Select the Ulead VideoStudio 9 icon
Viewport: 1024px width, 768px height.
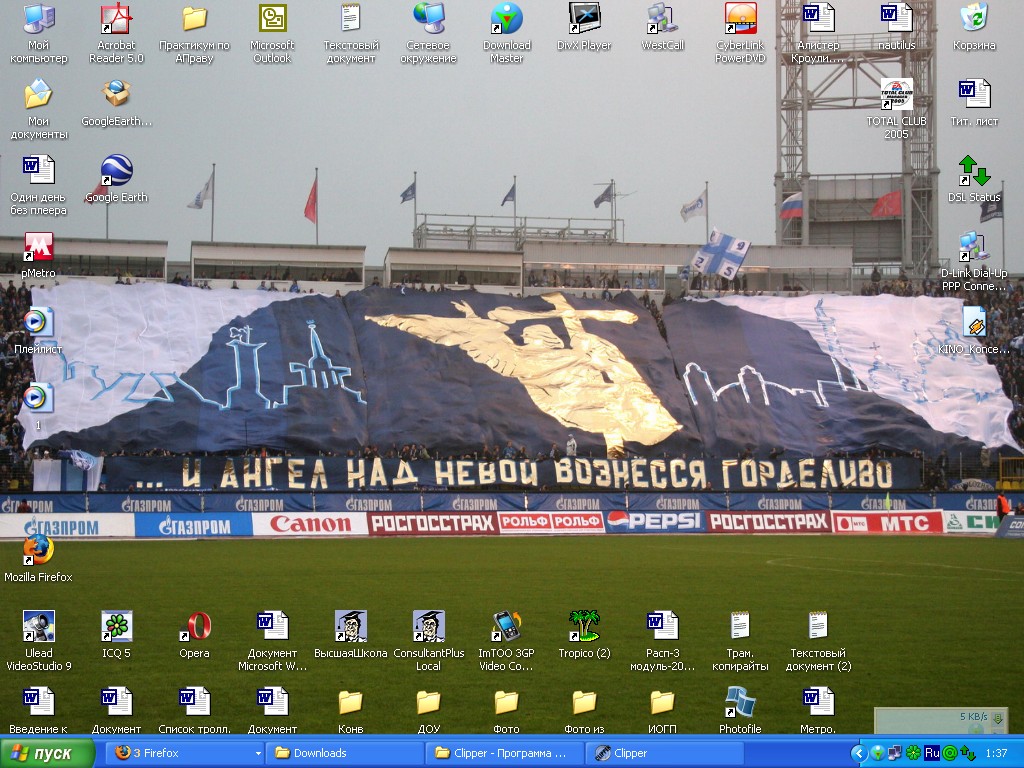(38, 627)
